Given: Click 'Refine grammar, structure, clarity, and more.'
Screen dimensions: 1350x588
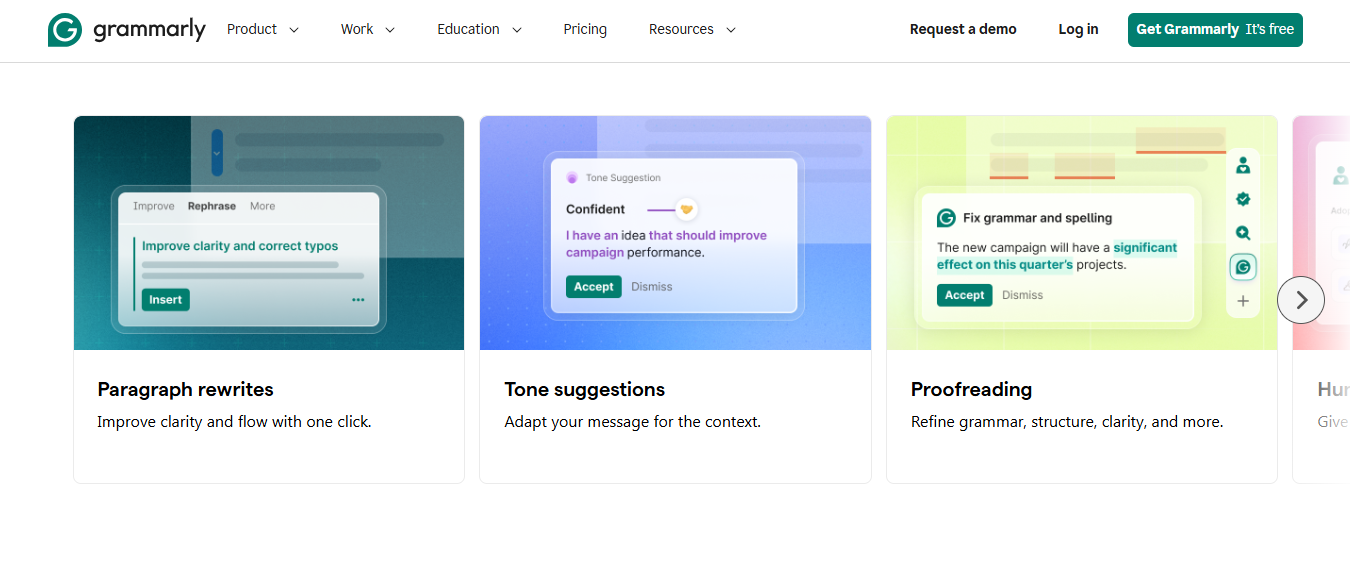Looking at the screenshot, I should (1067, 422).
